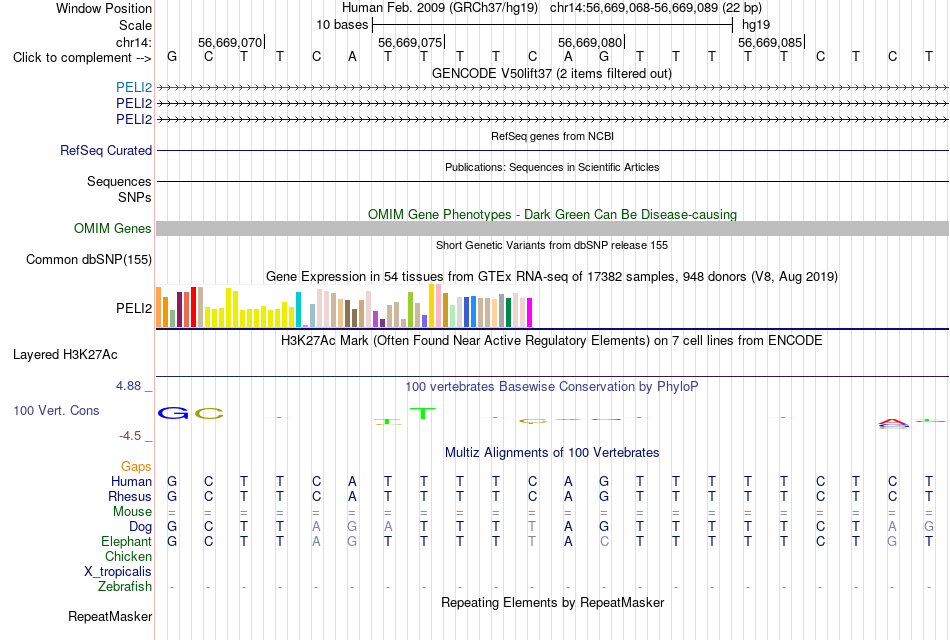The image size is (950, 640).
Task: Select the SNPs track label
Action: click(135, 197)
